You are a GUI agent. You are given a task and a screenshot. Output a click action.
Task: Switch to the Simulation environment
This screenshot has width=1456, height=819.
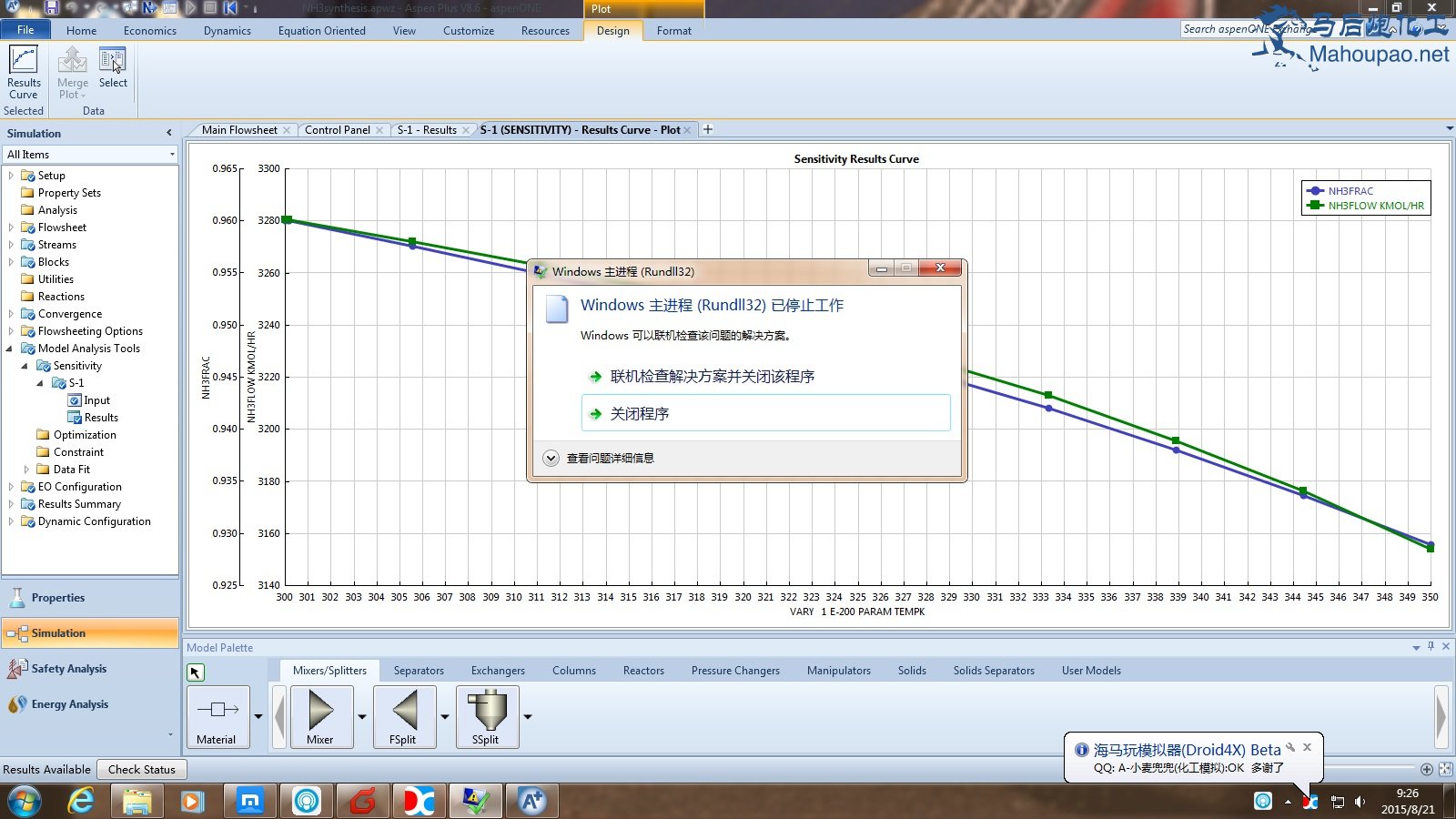coord(90,633)
